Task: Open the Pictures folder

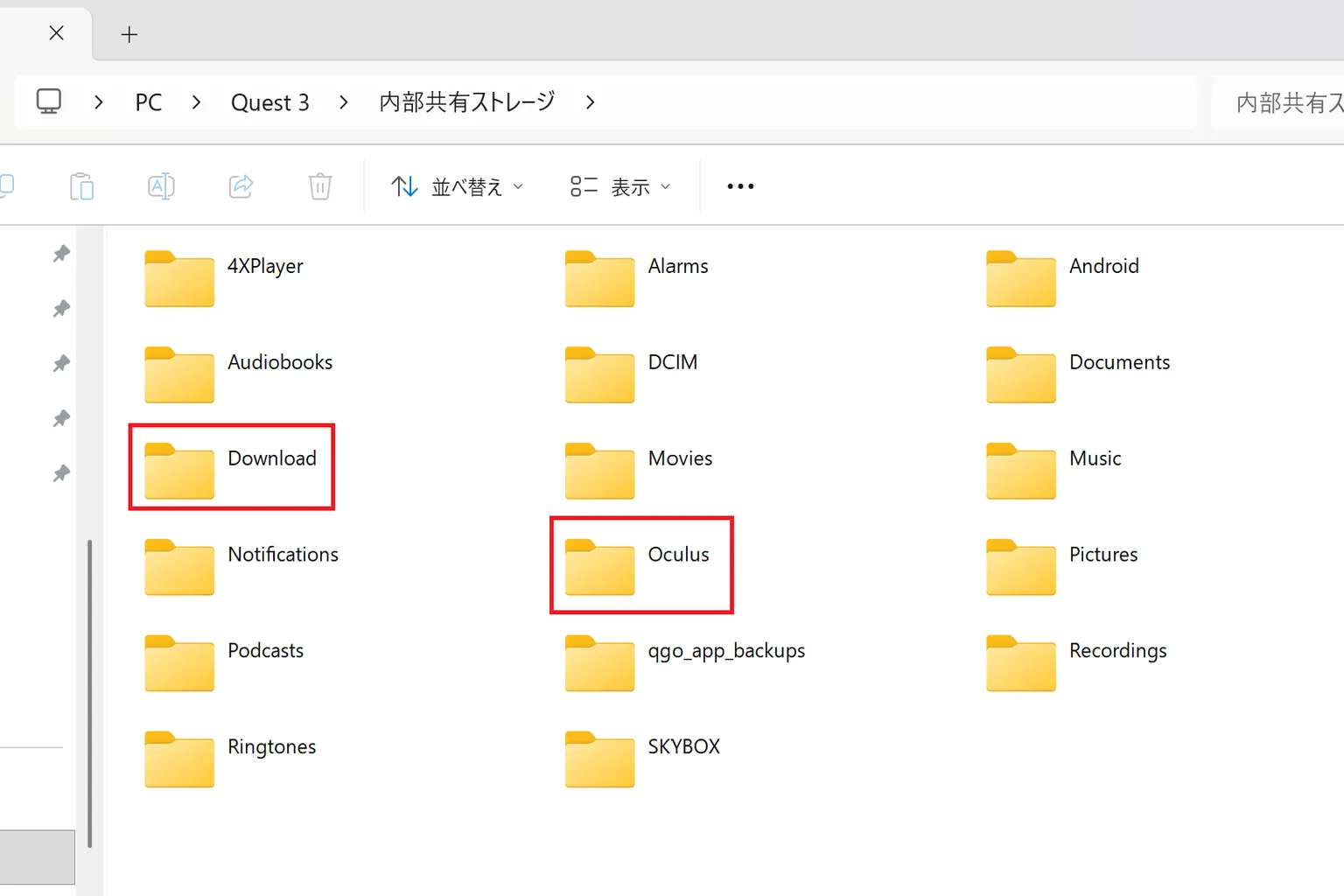Action: click(1062, 567)
